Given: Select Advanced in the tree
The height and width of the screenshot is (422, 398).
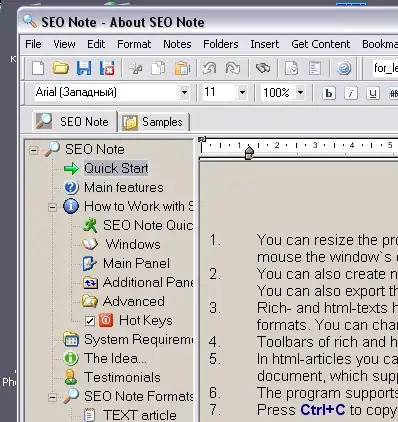Looking at the screenshot, I should click(134, 301).
